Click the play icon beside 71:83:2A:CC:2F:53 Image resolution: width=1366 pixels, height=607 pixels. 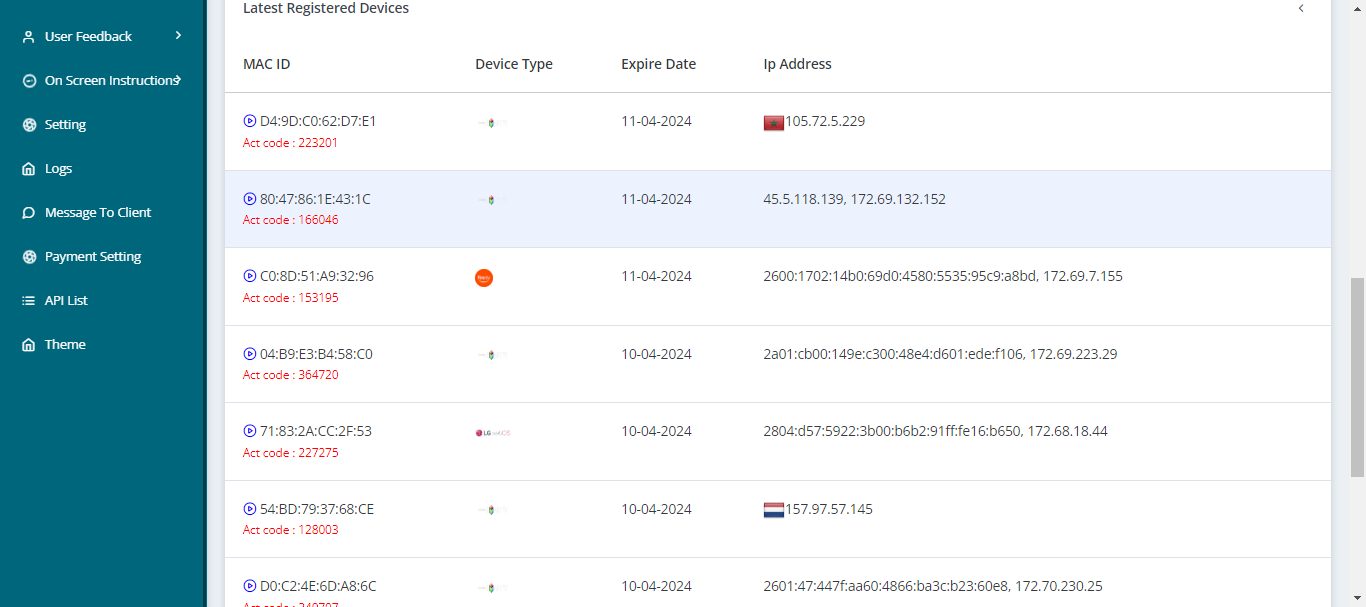pyautogui.click(x=250, y=431)
